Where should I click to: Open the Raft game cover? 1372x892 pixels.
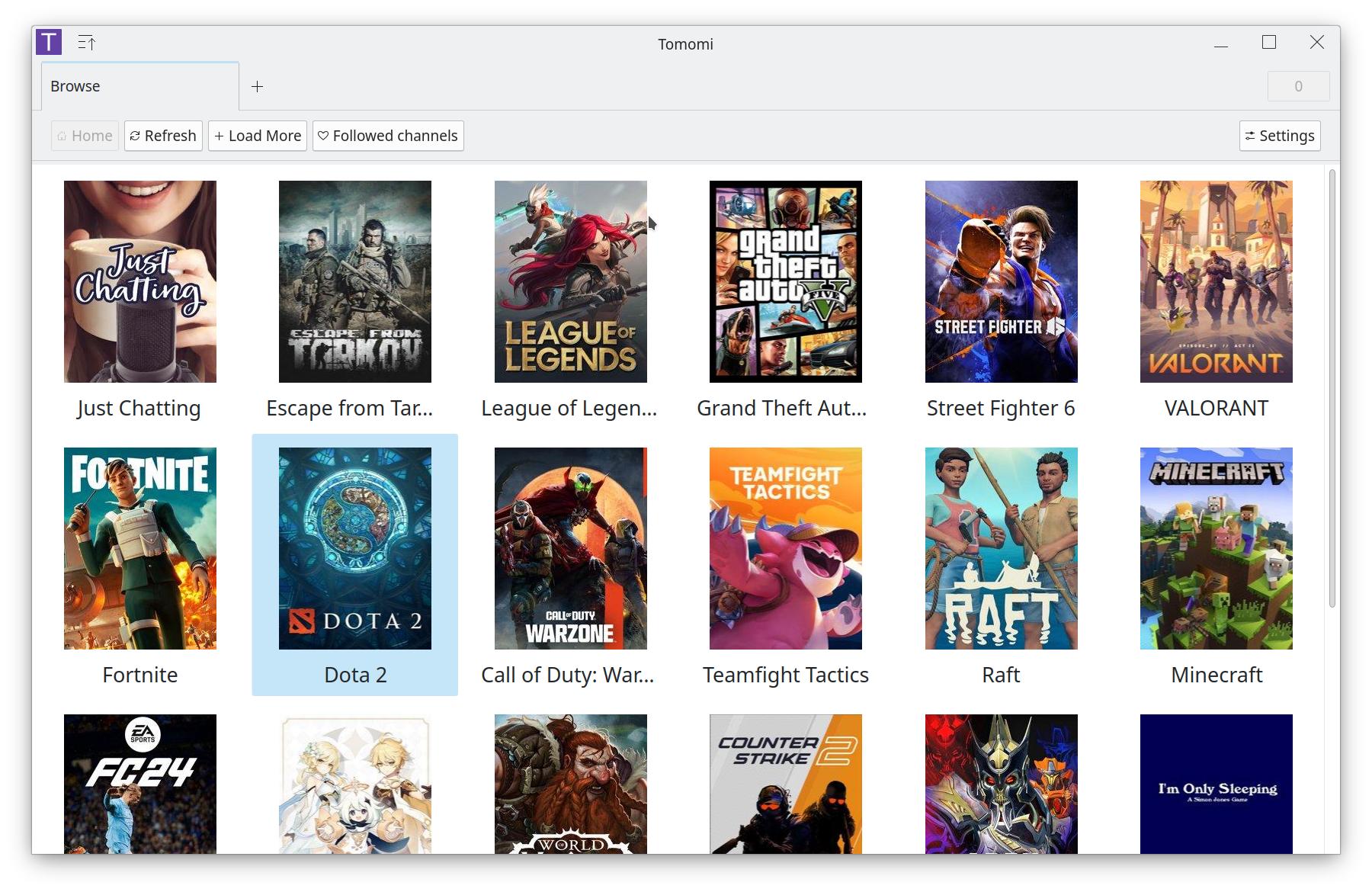[1002, 548]
